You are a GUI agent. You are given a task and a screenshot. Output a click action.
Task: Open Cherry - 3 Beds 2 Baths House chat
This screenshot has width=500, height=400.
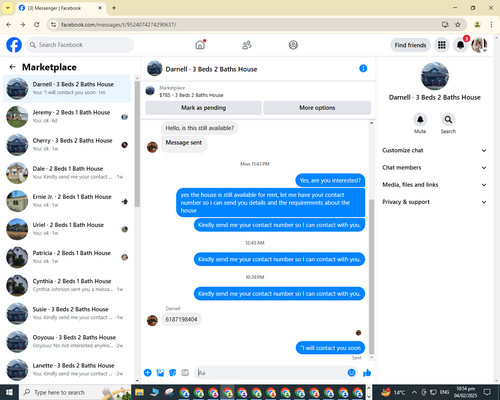pos(67,145)
